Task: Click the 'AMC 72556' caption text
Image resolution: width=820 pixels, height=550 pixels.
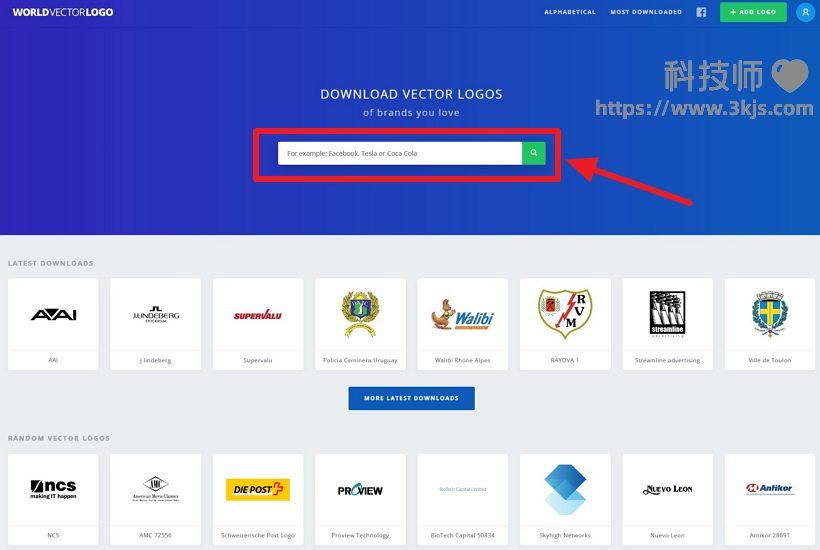Action: click(x=155, y=535)
